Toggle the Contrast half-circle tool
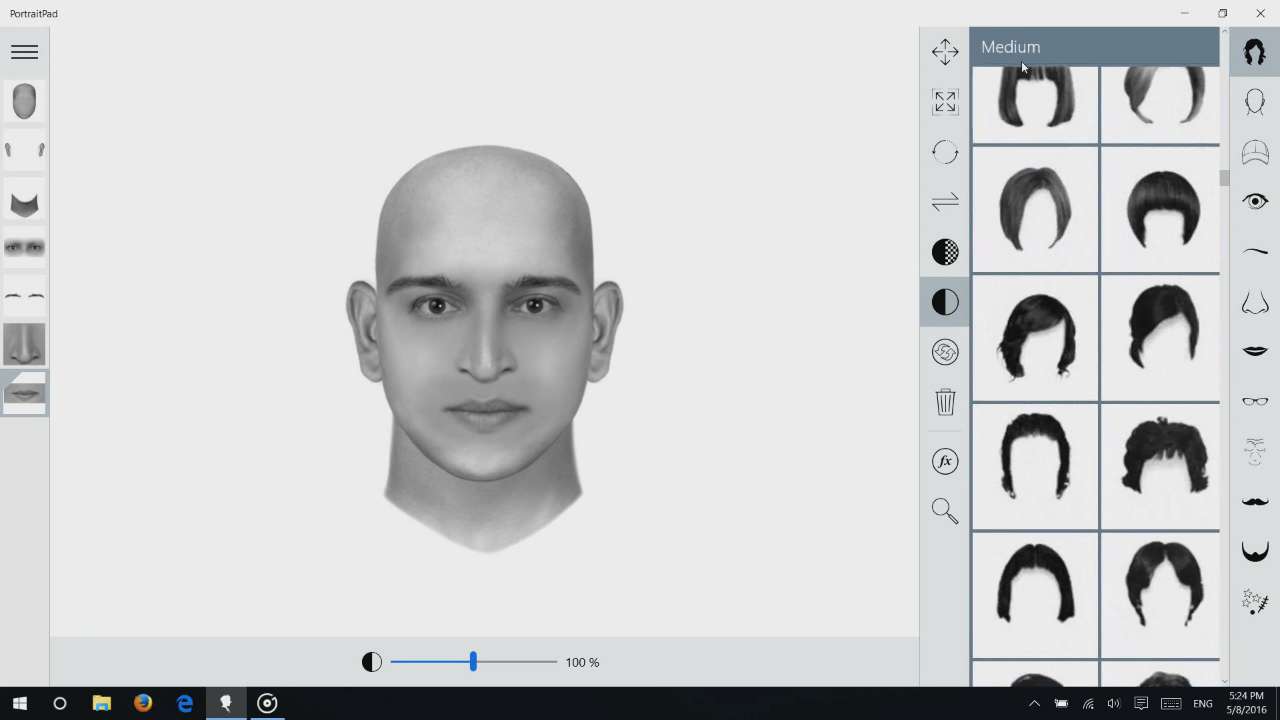This screenshot has width=1280, height=720. pos(945,302)
